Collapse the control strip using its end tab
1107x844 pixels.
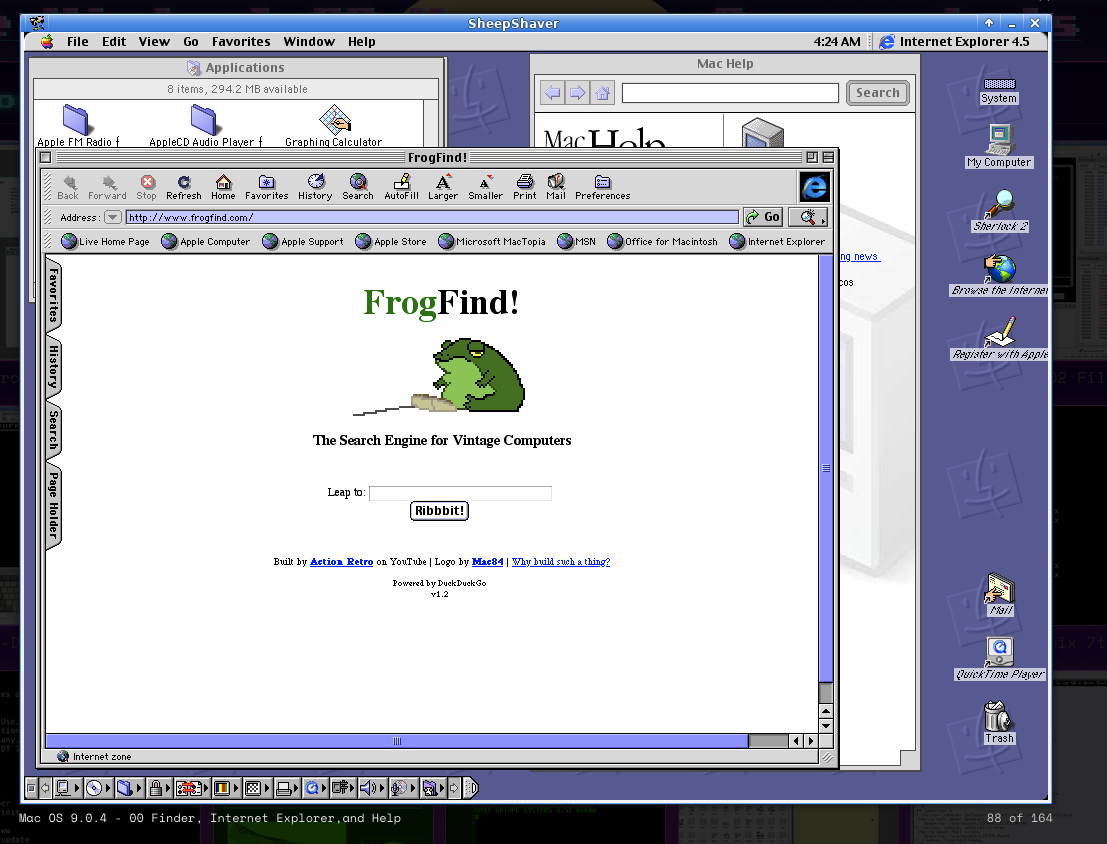click(472, 787)
